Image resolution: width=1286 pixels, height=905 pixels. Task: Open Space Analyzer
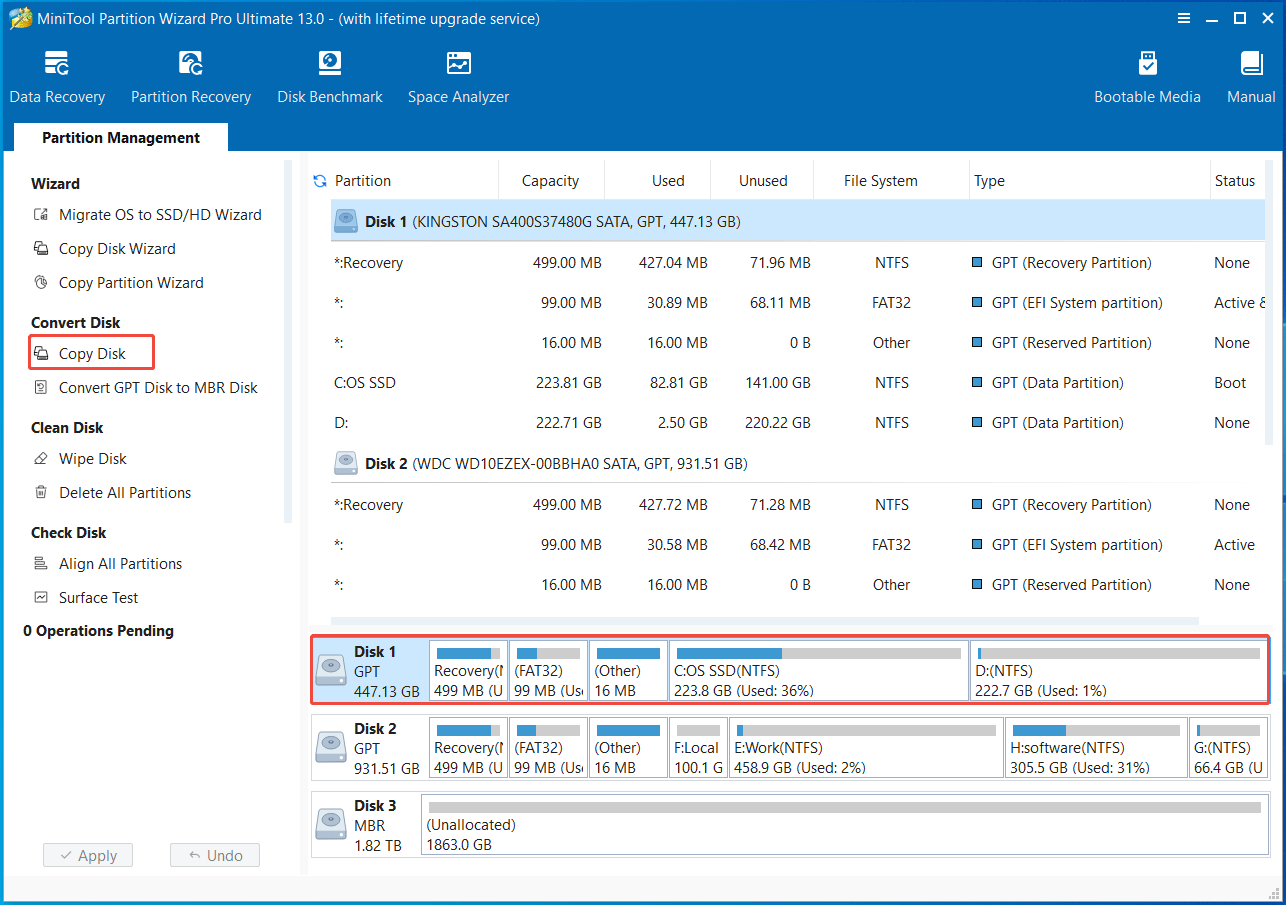click(x=458, y=75)
